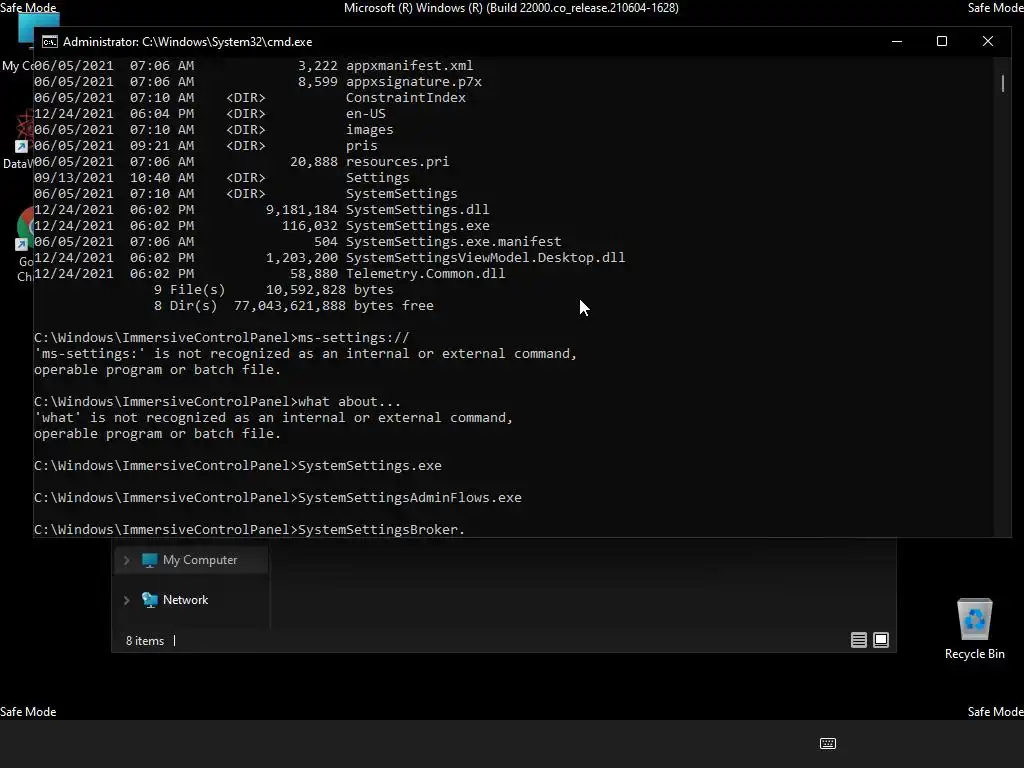Click the appxmanifest.xml file name
The image size is (1024, 768).
[x=409, y=66]
